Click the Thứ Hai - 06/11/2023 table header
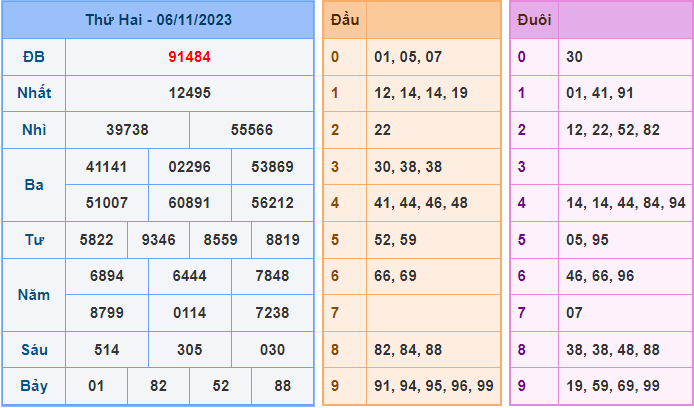This screenshot has width=694, height=408. pos(158,19)
